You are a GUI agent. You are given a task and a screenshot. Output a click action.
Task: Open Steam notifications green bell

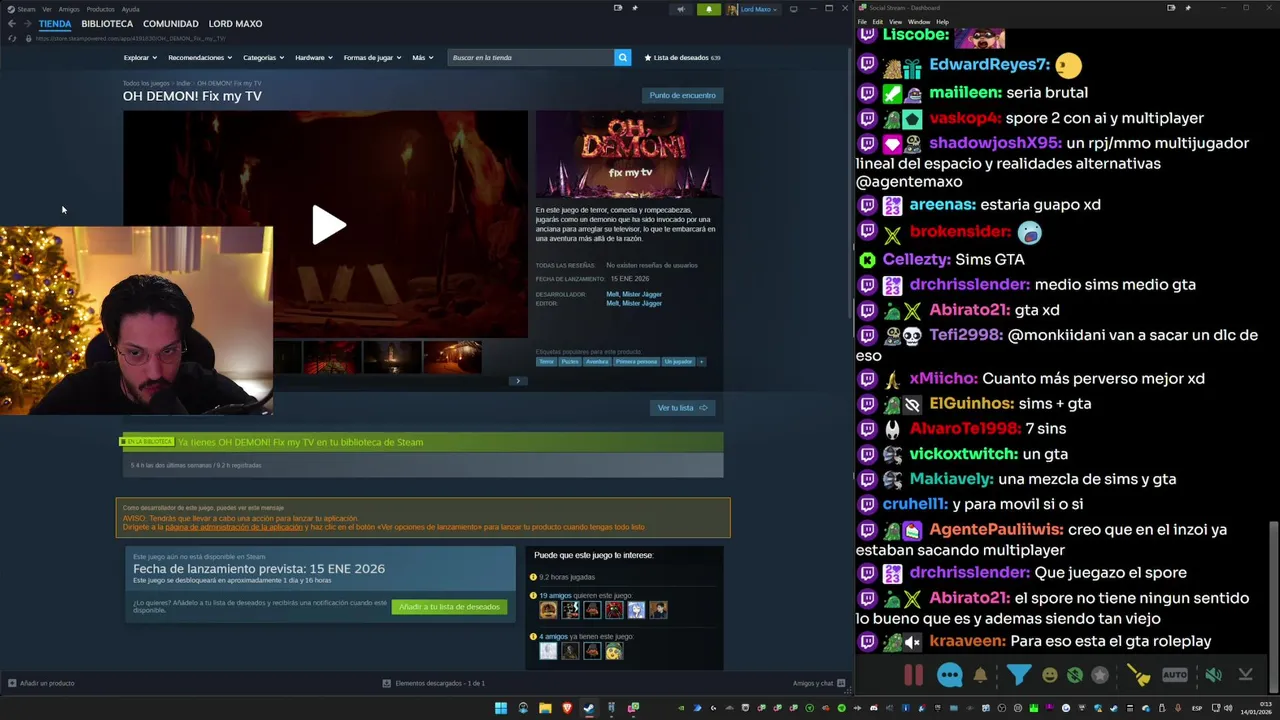tap(709, 9)
